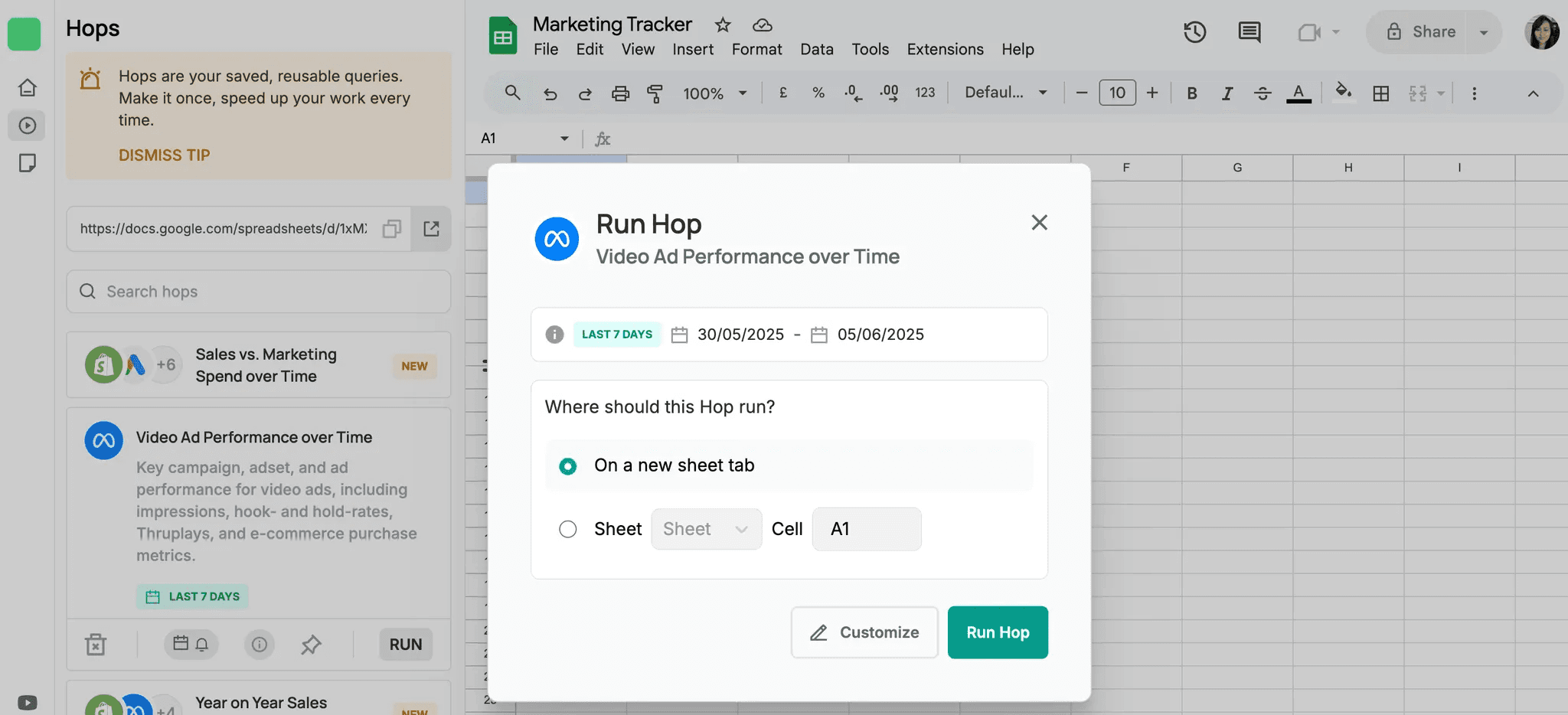Click the Share button

pos(1421,32)
